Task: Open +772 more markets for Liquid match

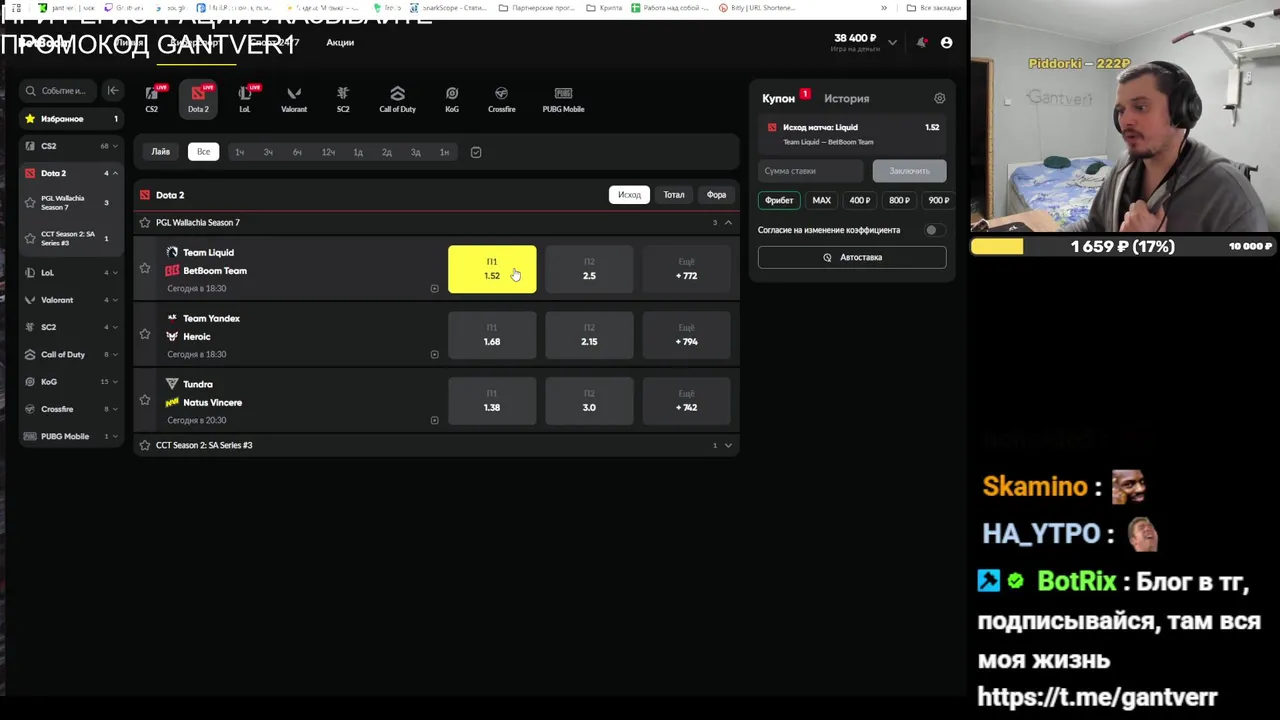Action: point(686,269)
